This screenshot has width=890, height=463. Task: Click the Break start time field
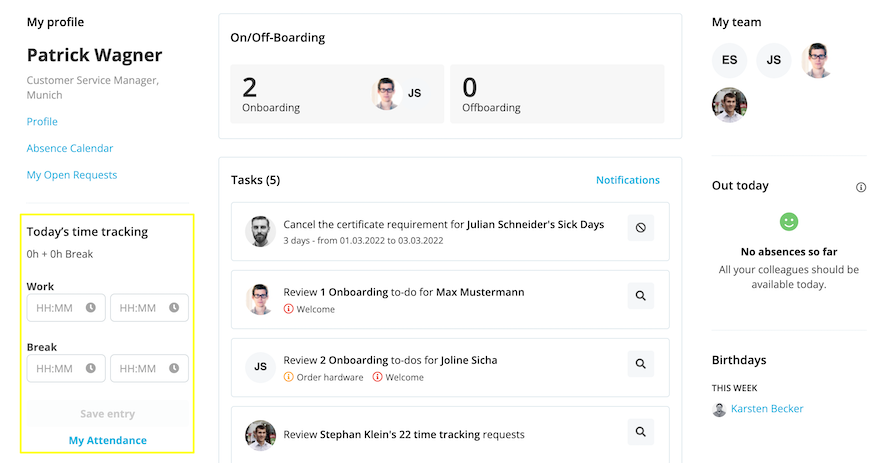coord(56,368)
